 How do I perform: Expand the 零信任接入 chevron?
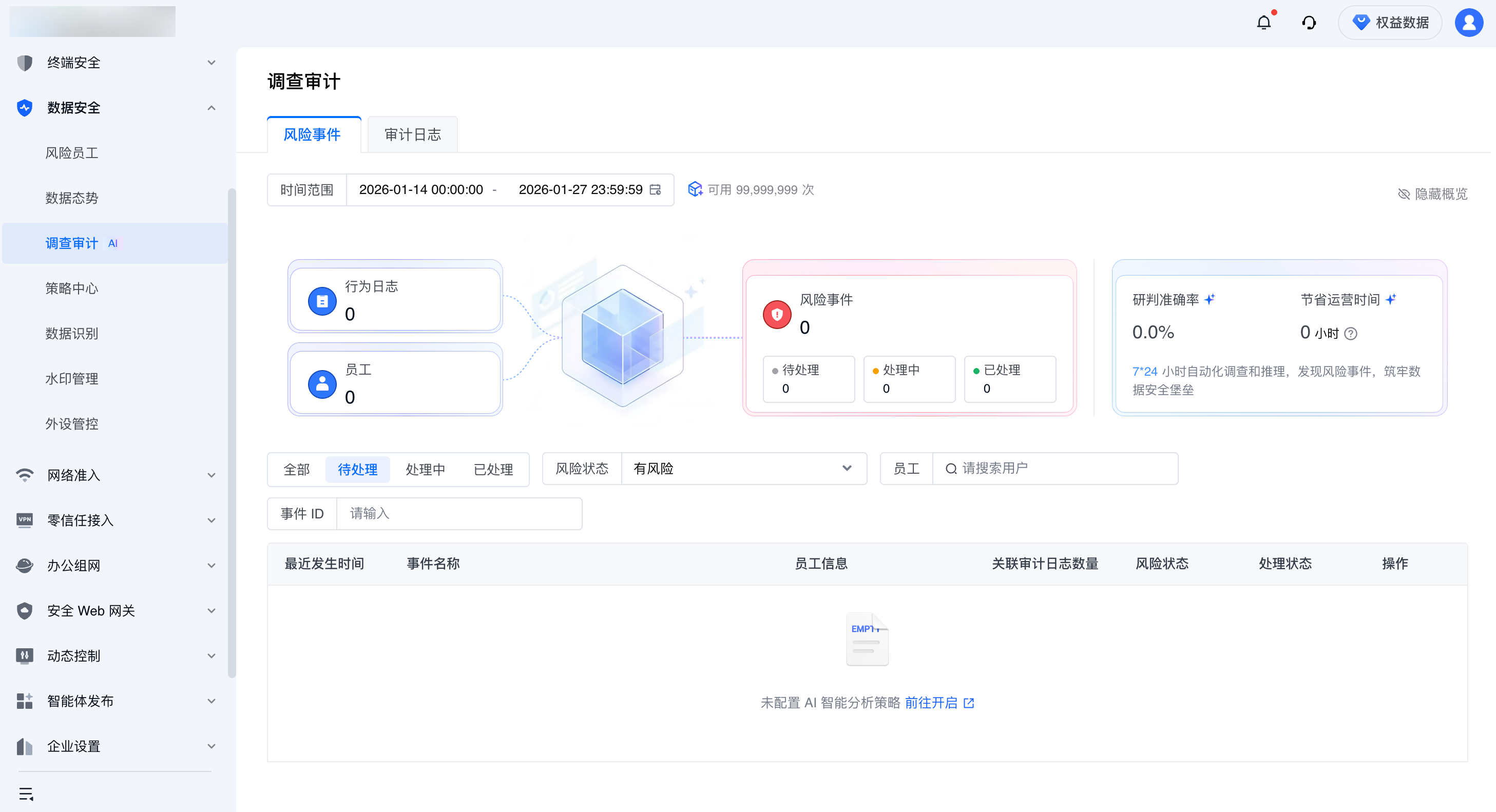coord(212,520)
